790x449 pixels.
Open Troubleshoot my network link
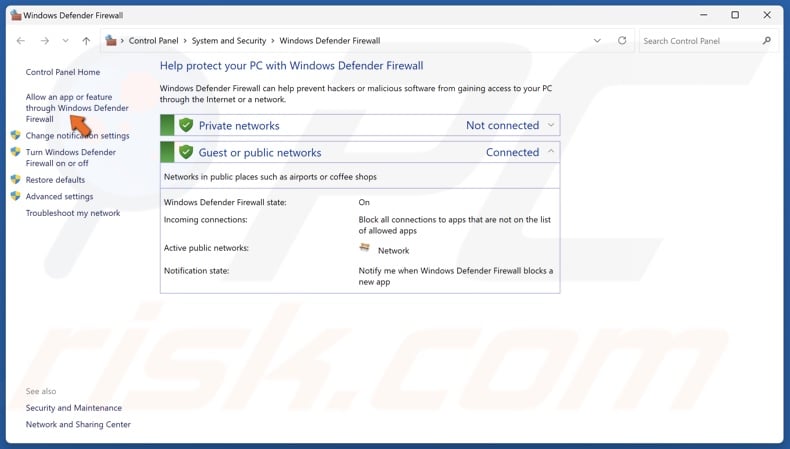(x=73, y=213)
